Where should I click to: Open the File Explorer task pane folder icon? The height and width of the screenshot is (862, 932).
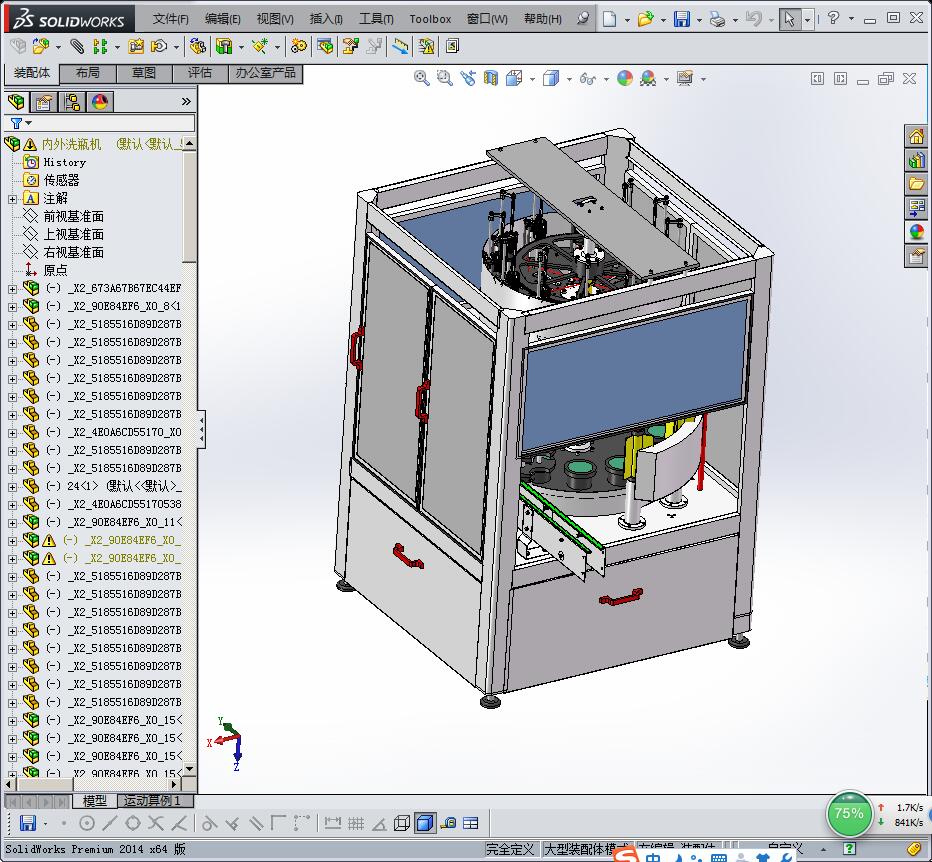pos(917,184)
